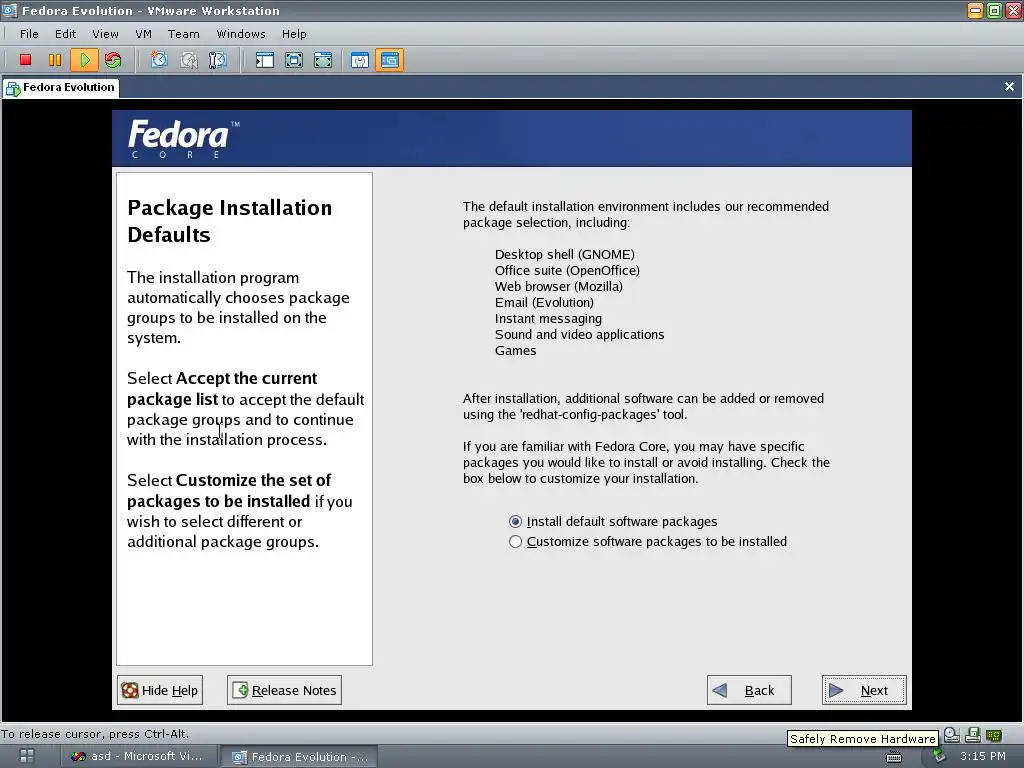This screenshot has height=768, width=1024.
Task: Toggle the sidebar view toolbar icon
Action: (264, 60)
